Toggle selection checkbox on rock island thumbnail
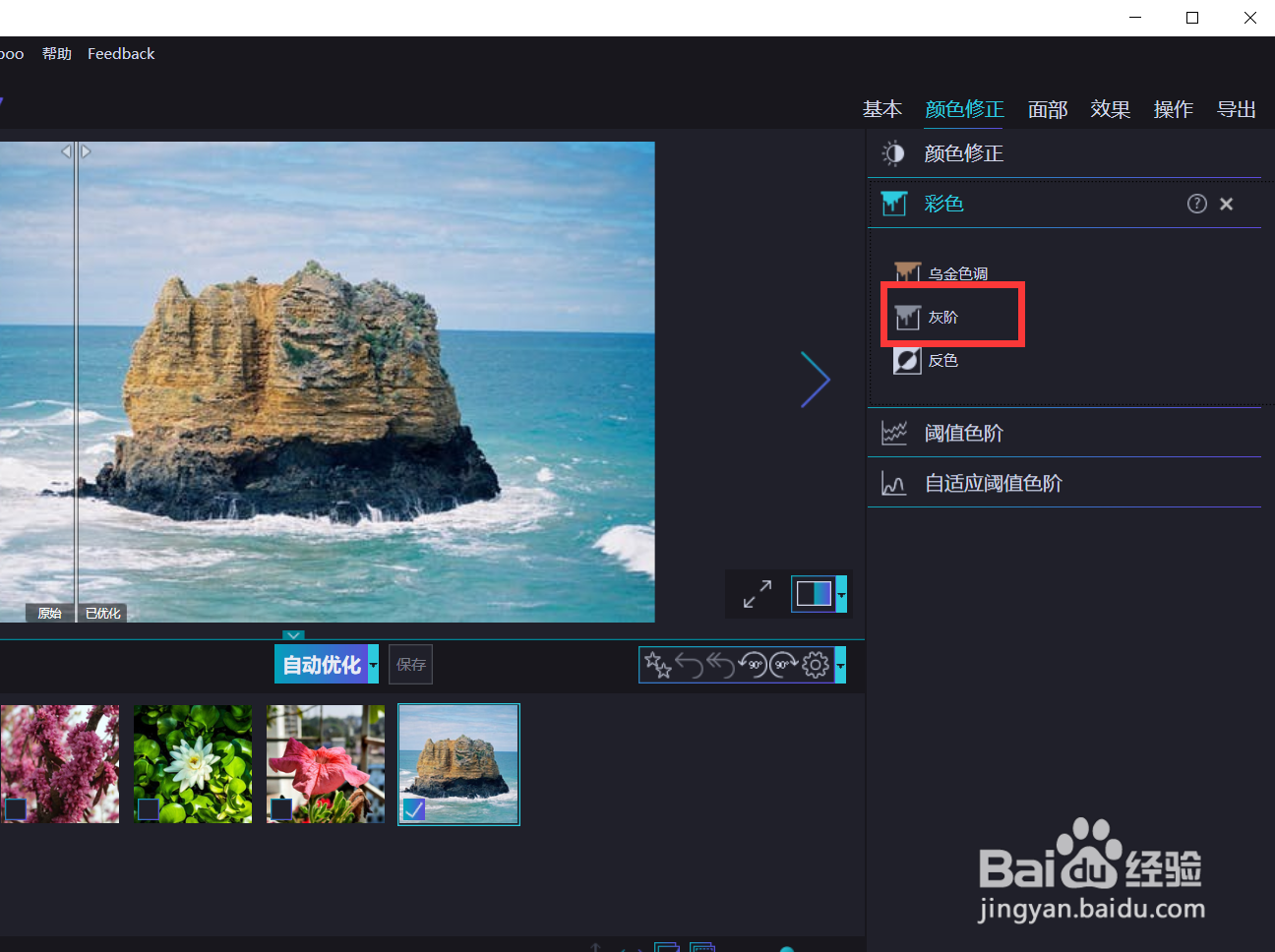Screen dimensions: 1275x952 pos(413,809)
